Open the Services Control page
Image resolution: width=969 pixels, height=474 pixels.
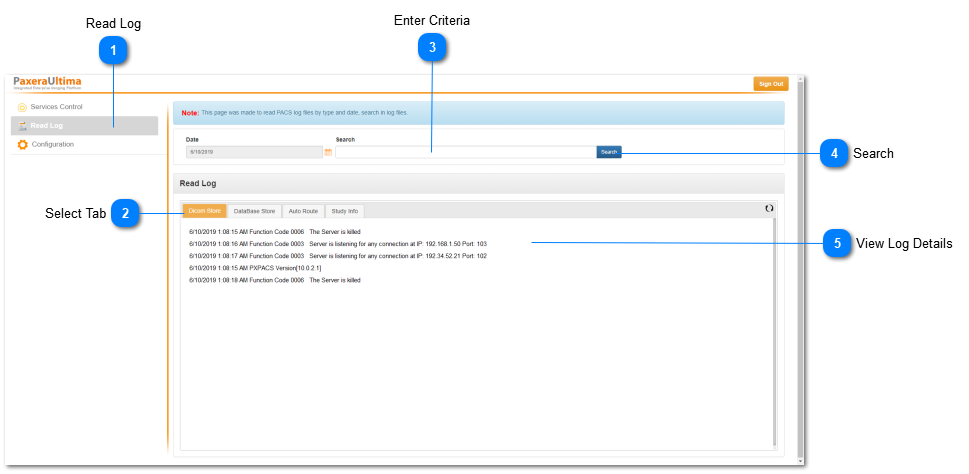tap(56, 106)
